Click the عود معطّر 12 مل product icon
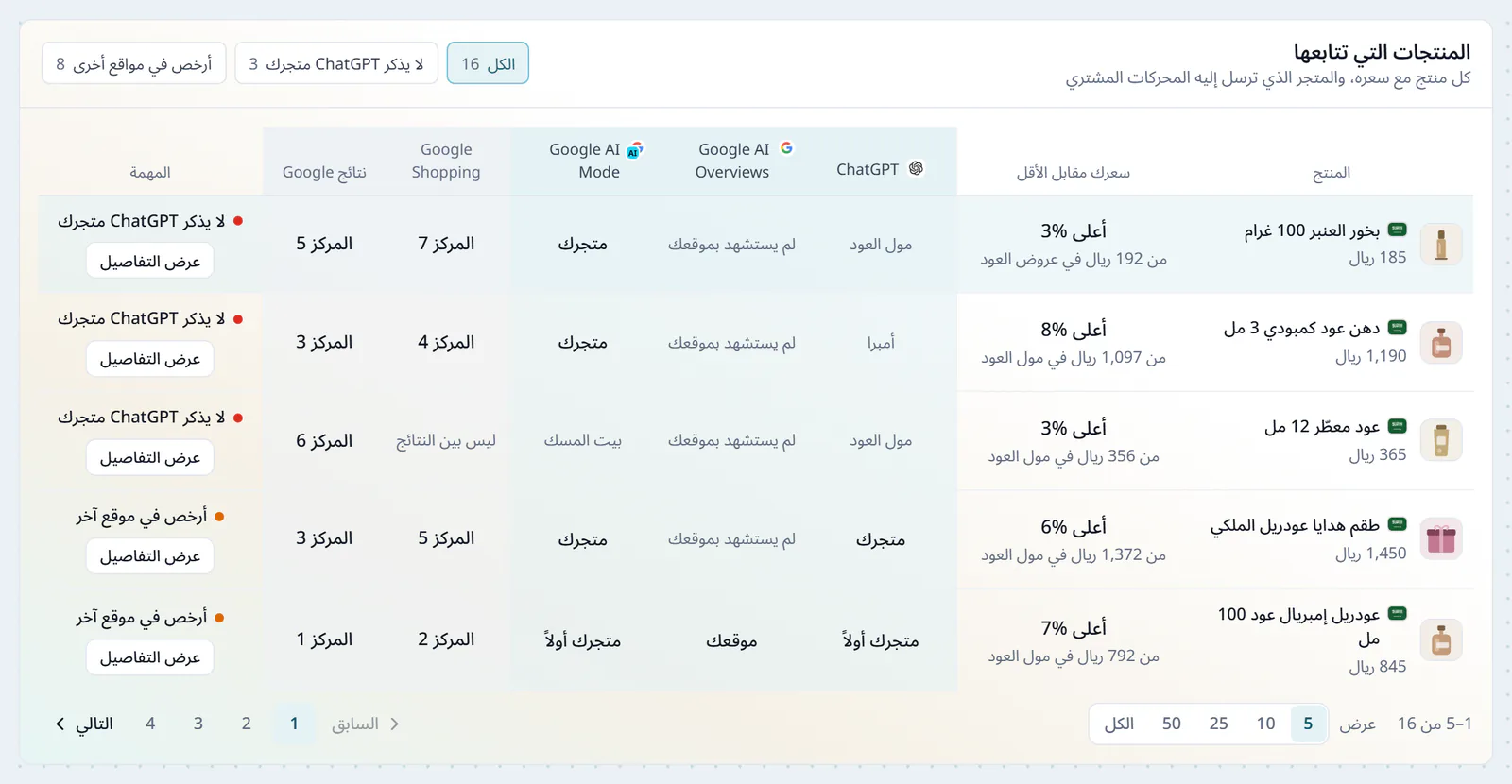The width and height of the screenshot is (1512, 784). pyautogui.click(x=1441, y=441)
